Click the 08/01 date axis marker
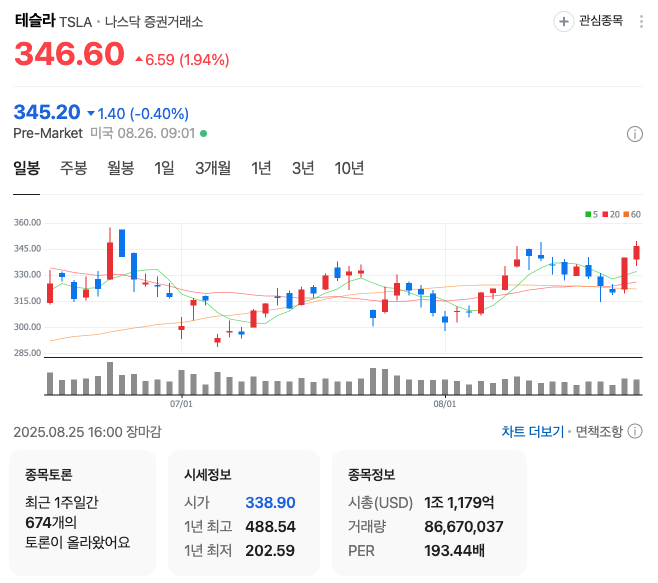658x583 pixels. click(x=445, y=404)
